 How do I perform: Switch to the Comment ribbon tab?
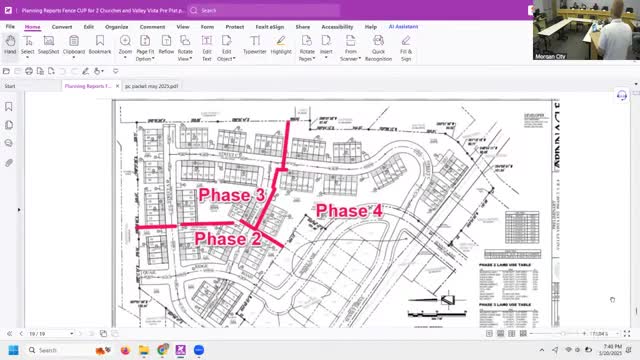click(152, 27)
